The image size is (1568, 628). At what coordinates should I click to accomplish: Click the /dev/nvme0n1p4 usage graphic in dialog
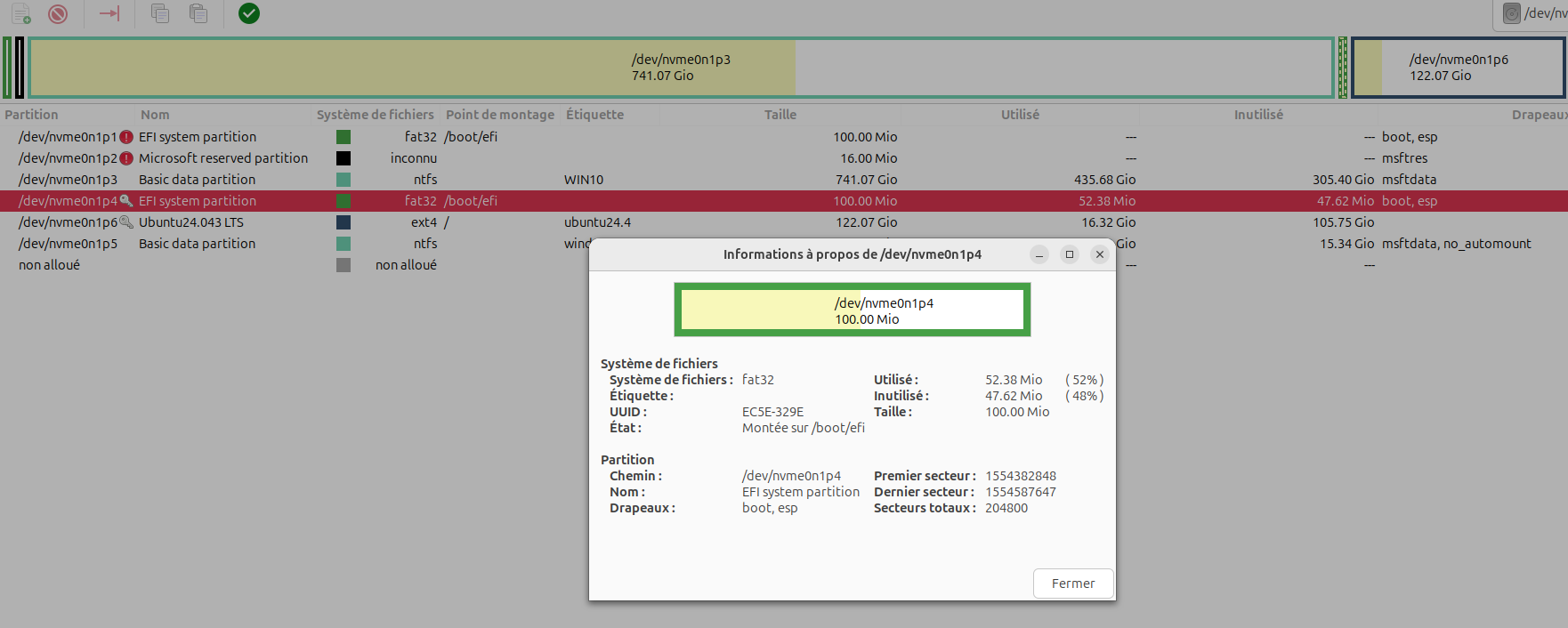(x=853, y=310)
